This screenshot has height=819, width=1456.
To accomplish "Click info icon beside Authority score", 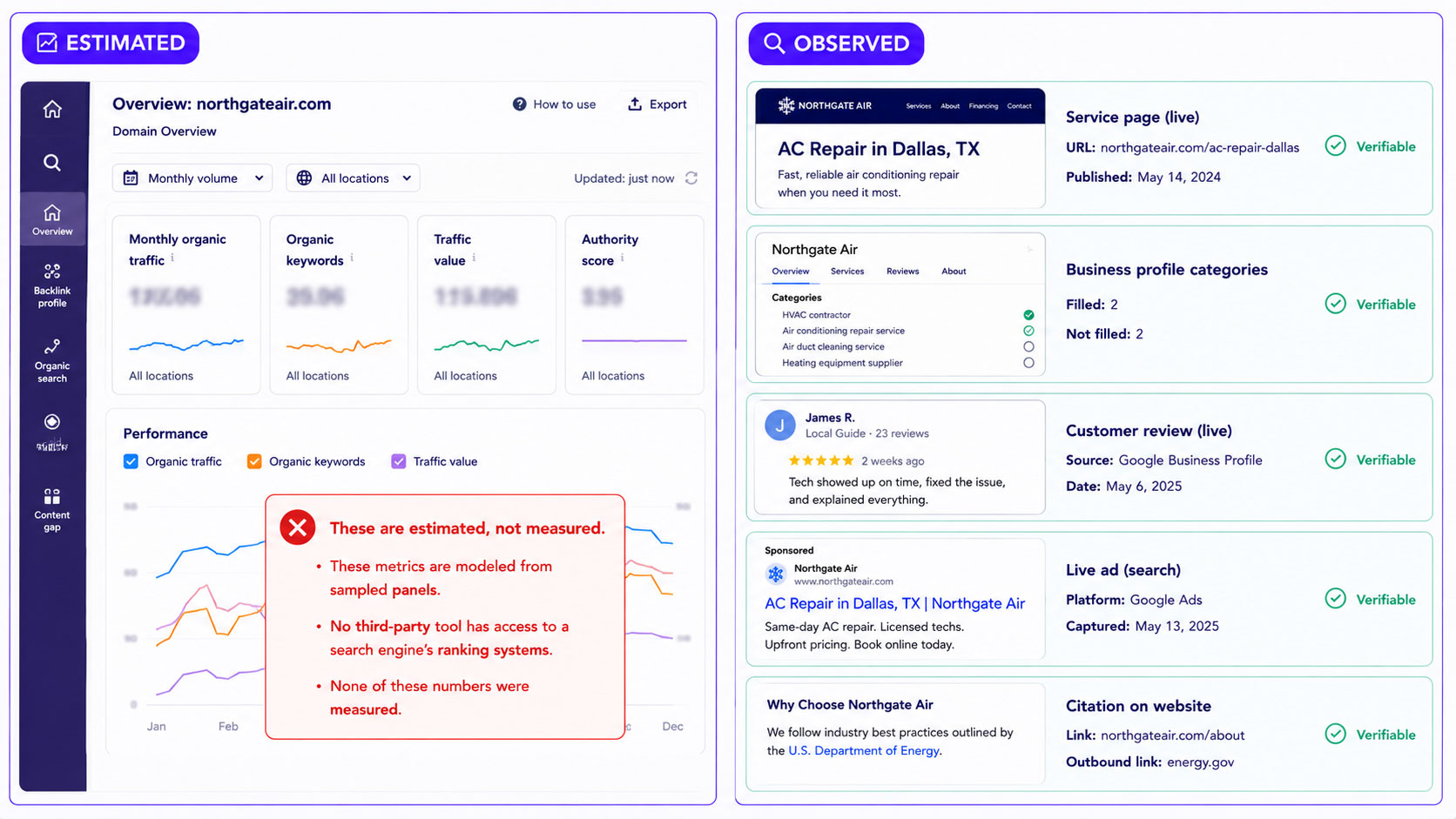I will [x=622, y=258].
